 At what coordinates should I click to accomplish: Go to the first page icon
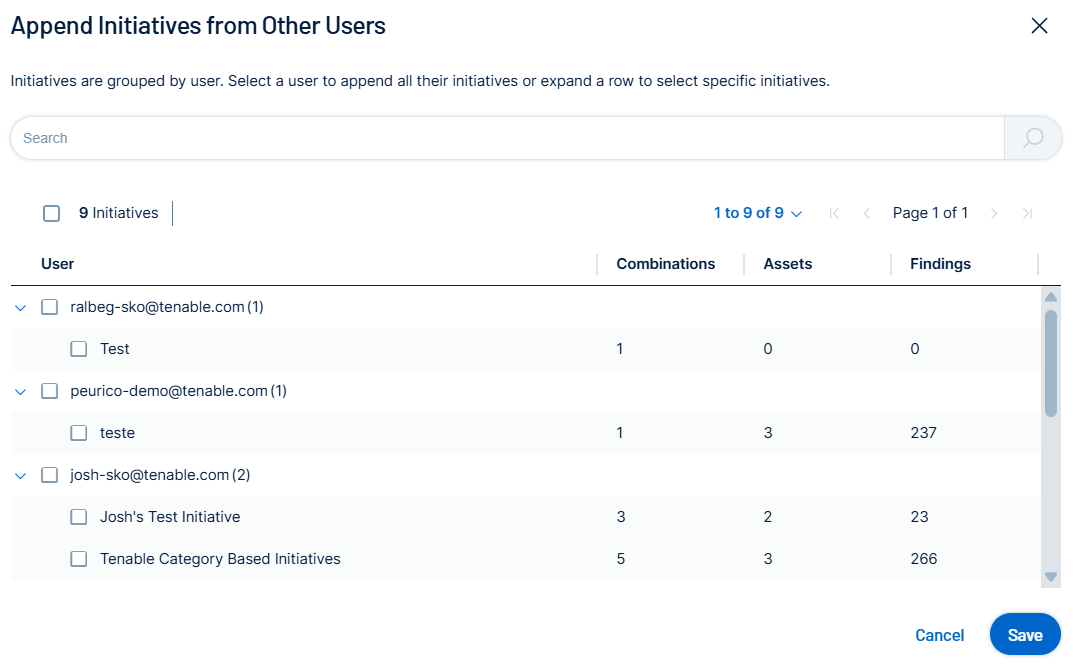click(x=834, y=213)
